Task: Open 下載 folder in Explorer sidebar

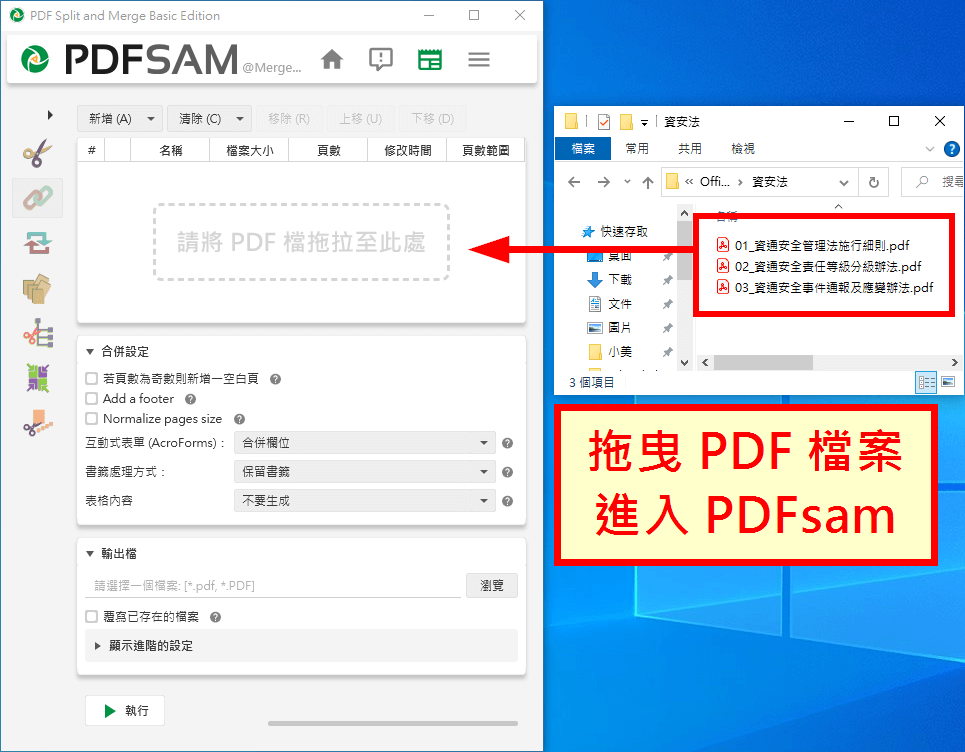Action: click(x=611, y=279)
